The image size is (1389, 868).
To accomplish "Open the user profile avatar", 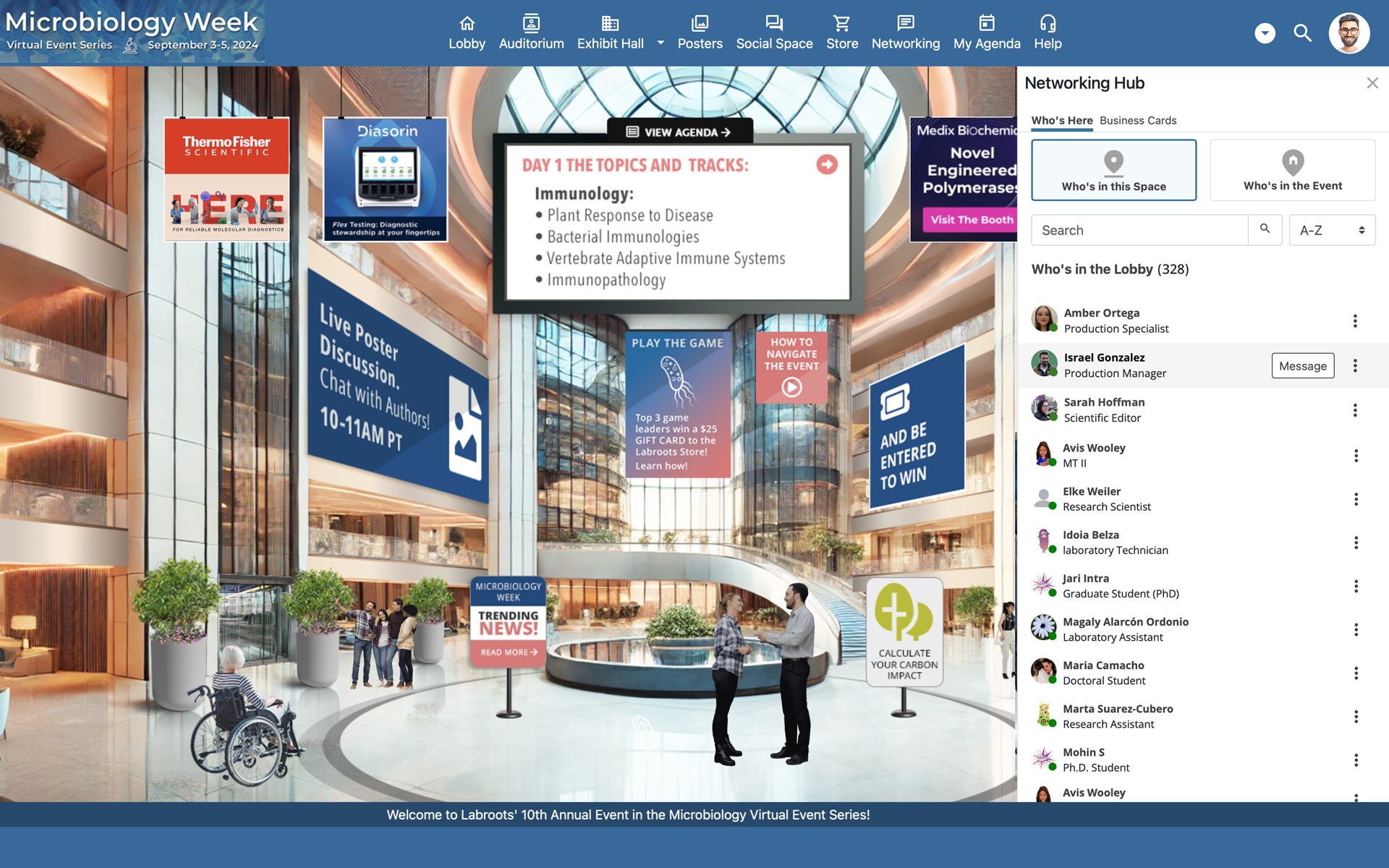I will point(1348,33).
